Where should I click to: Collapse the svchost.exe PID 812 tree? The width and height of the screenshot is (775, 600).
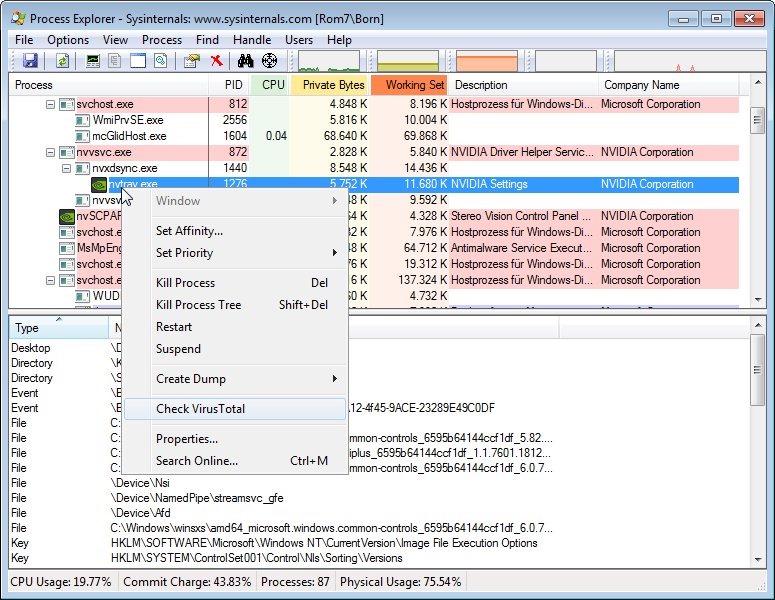(x=50, y=104)
